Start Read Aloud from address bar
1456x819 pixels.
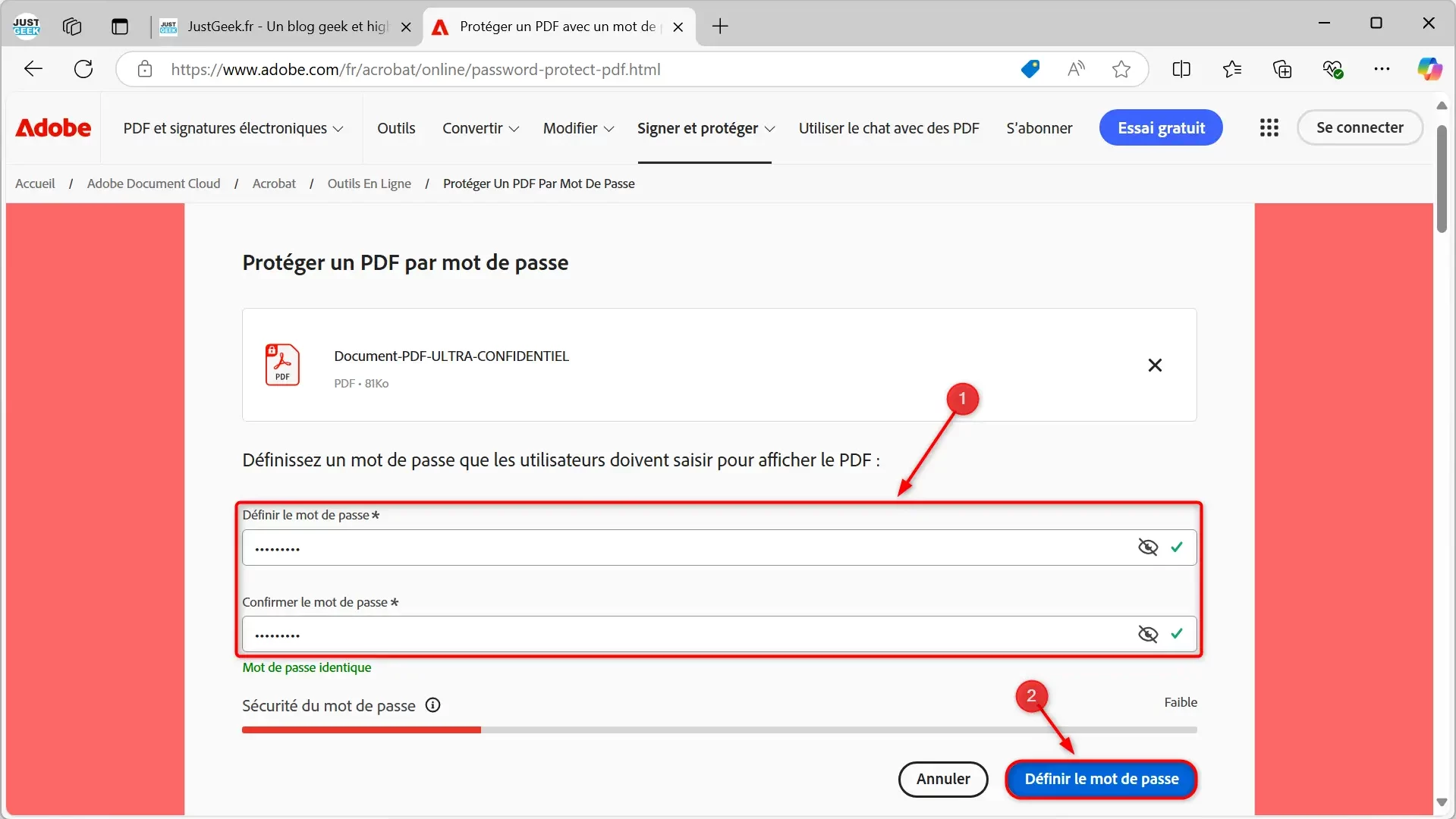(x=1076, y=69)
